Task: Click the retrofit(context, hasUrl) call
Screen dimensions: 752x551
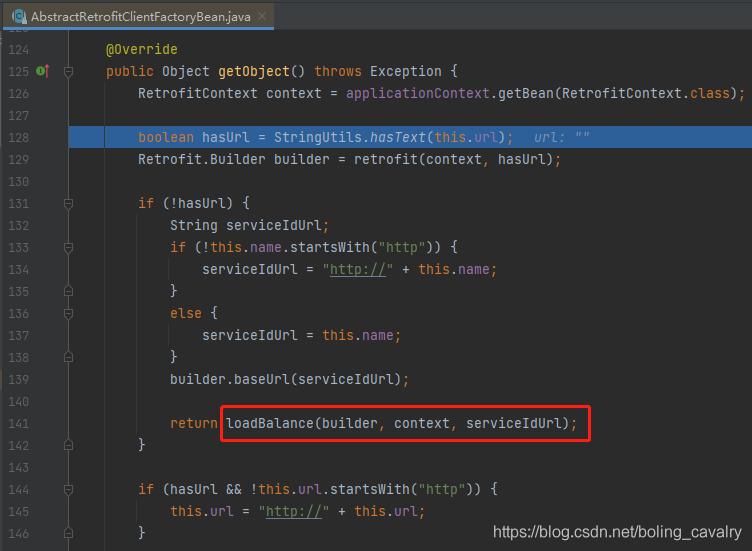Action: click(454, 160)
